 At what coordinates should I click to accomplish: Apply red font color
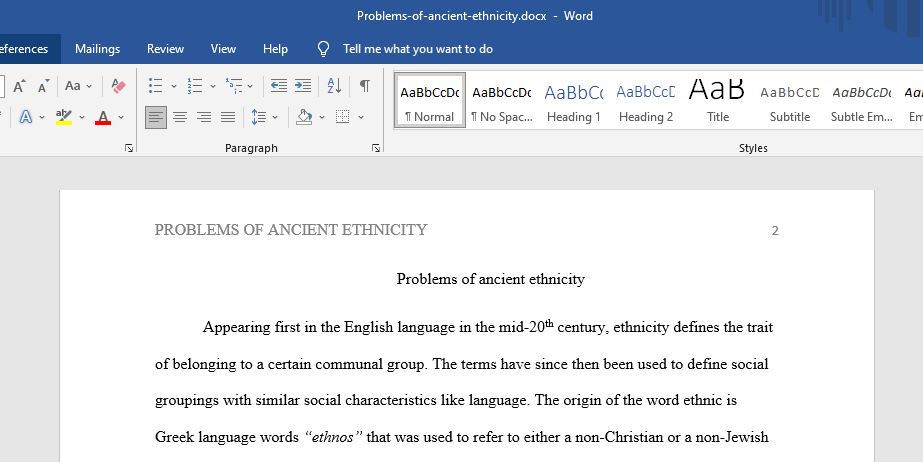click(x=103, y=117)
